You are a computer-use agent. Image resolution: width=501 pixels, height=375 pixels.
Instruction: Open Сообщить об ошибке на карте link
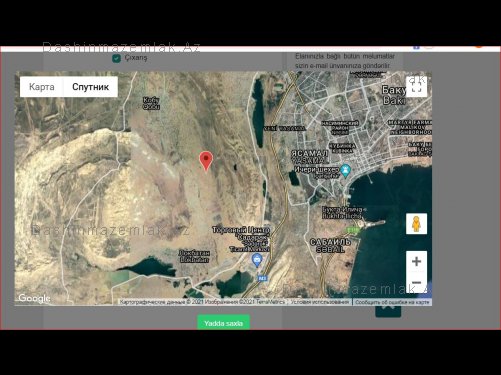tap(392, 302)
